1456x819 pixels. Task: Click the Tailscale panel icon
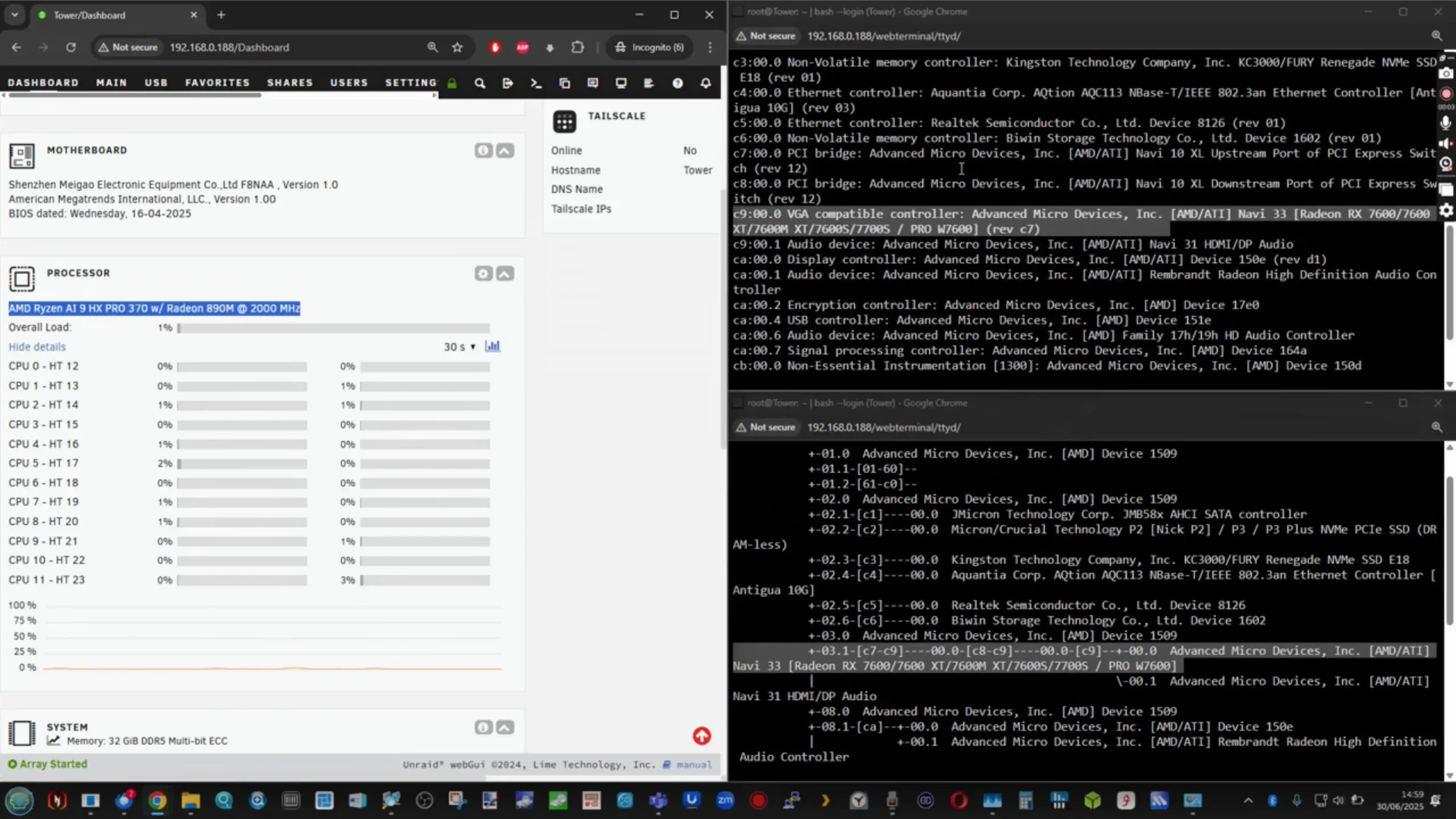click(x=565, y=121)
